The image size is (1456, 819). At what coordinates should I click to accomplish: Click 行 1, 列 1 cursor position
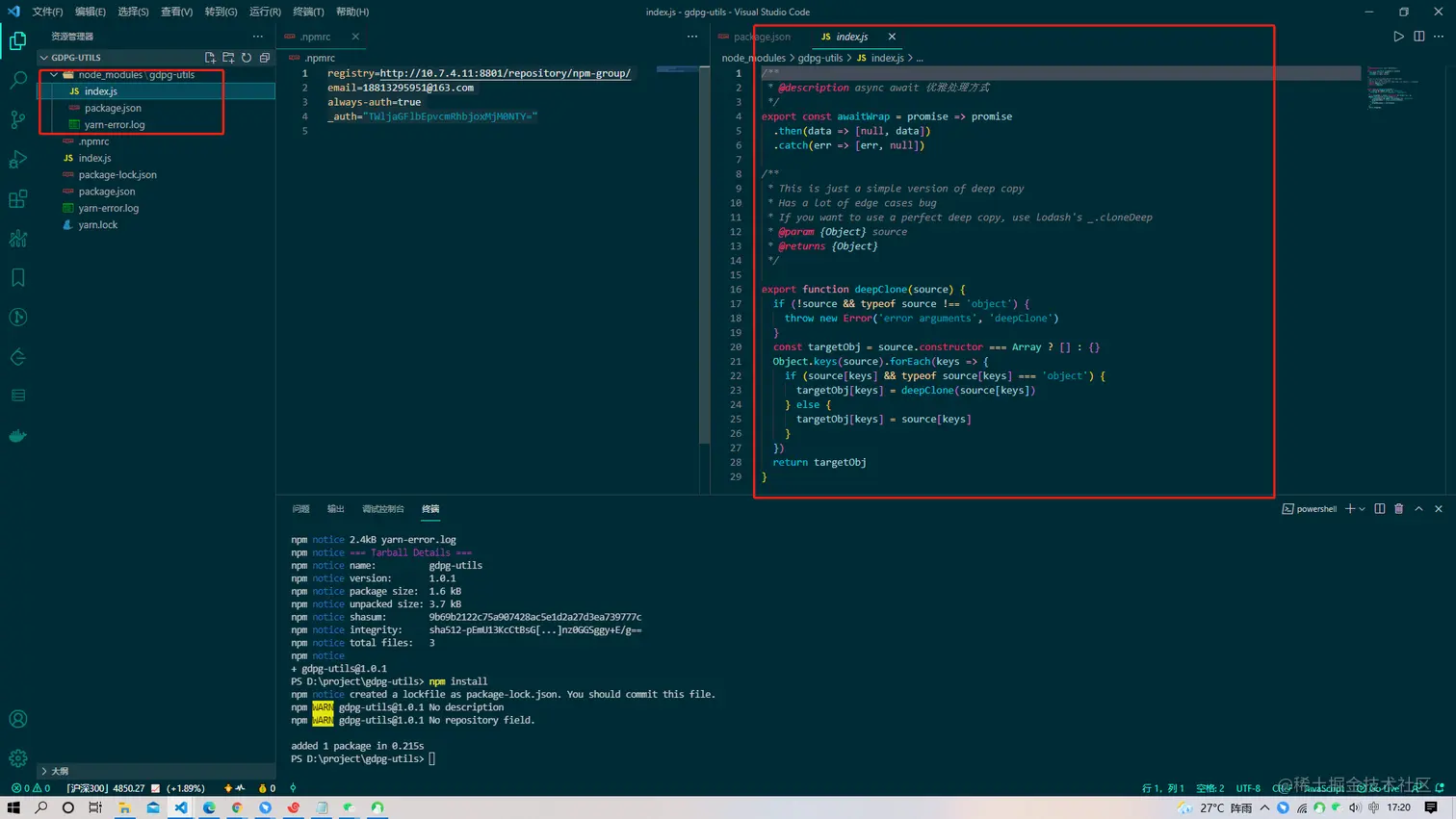pyautogui.click(x=1163, y=788)
